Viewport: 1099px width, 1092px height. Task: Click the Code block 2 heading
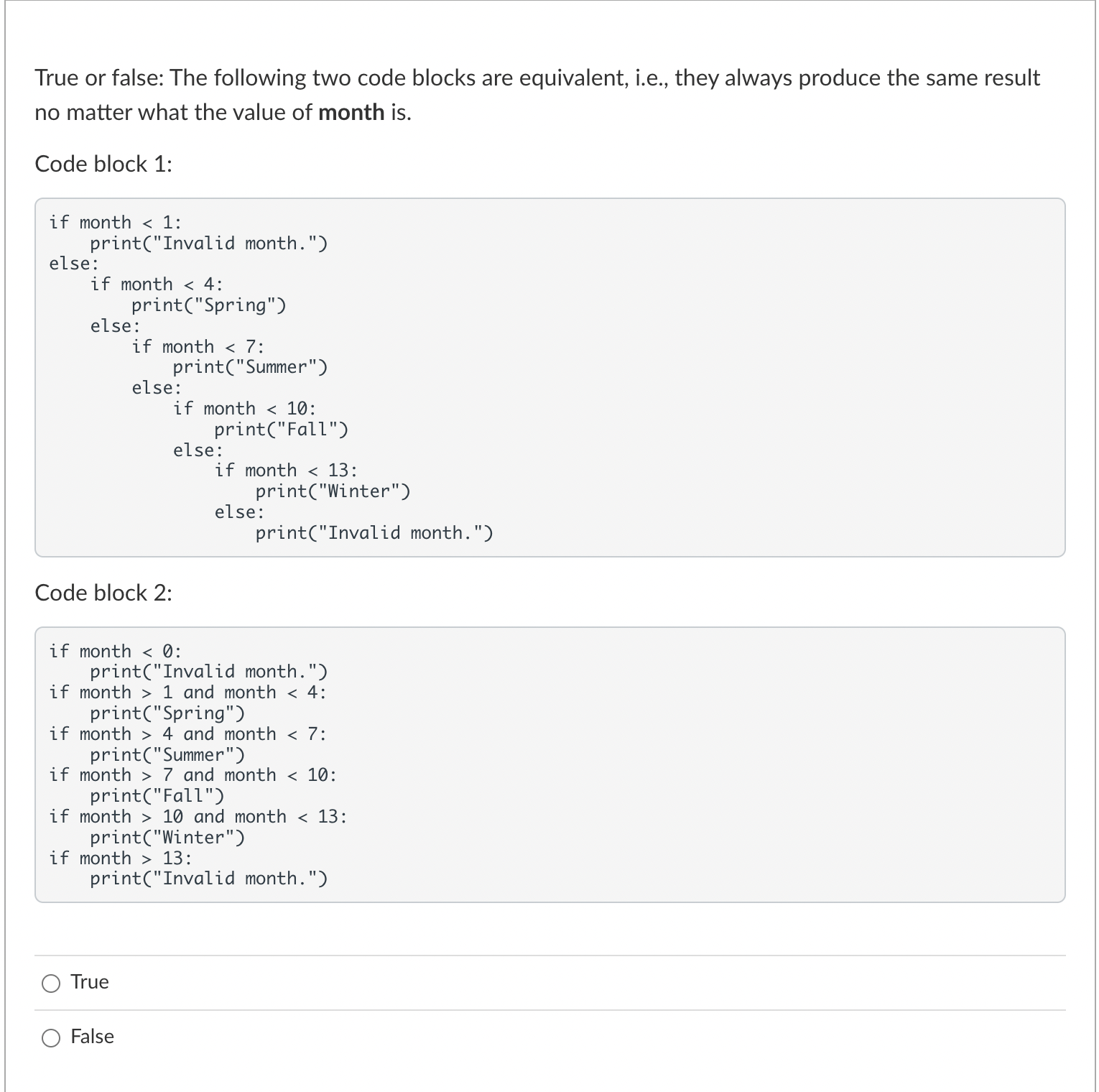103,593
